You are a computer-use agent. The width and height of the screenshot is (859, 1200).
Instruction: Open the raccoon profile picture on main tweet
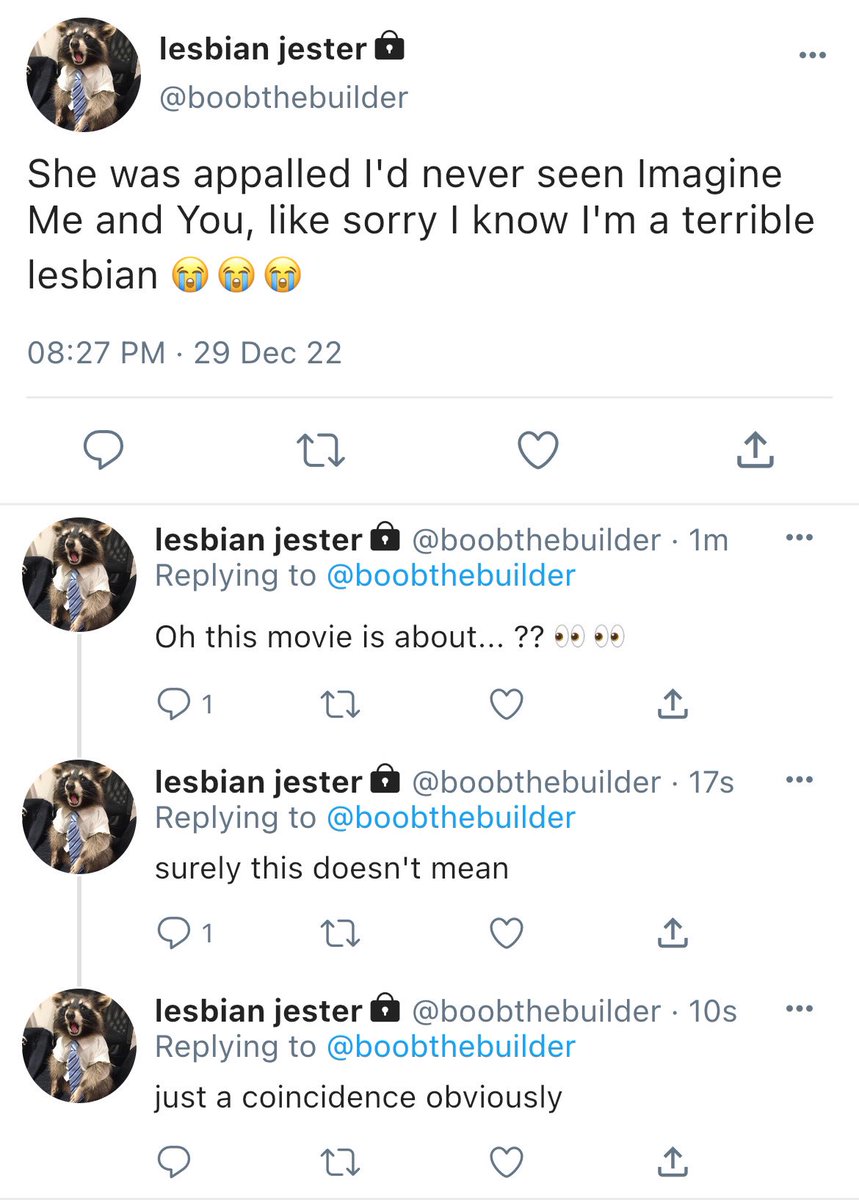click(x=84, y=75)
